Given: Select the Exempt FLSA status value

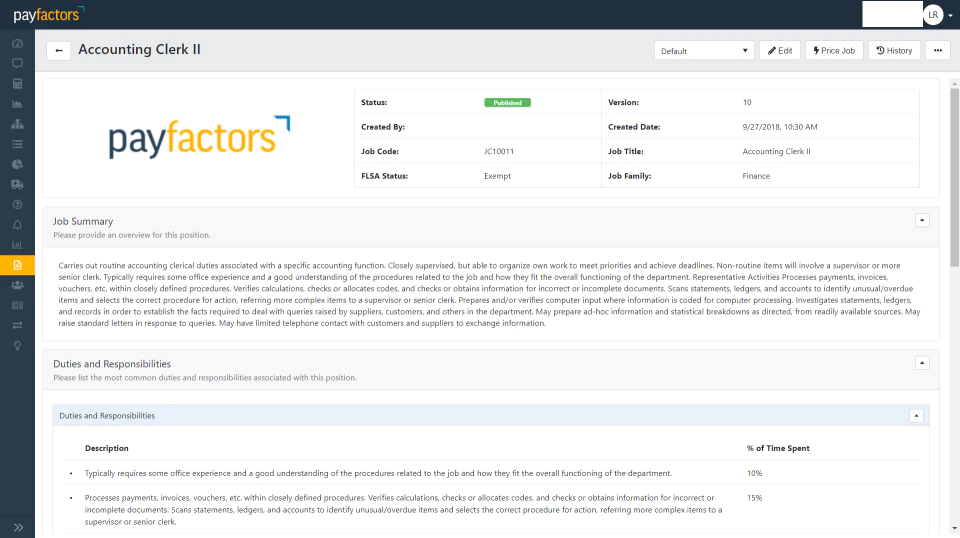Looking at the screenshot, I should tap(497, 176).
